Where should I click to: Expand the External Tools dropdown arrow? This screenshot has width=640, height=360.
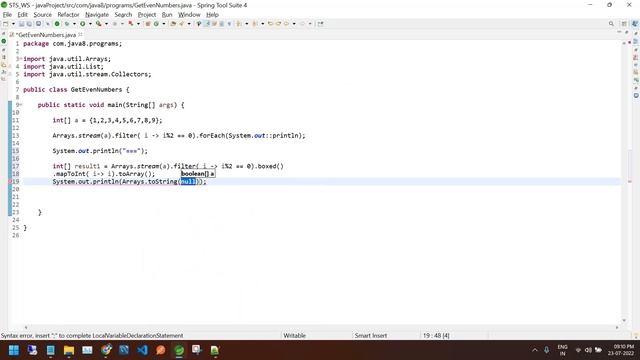[107, 24]
